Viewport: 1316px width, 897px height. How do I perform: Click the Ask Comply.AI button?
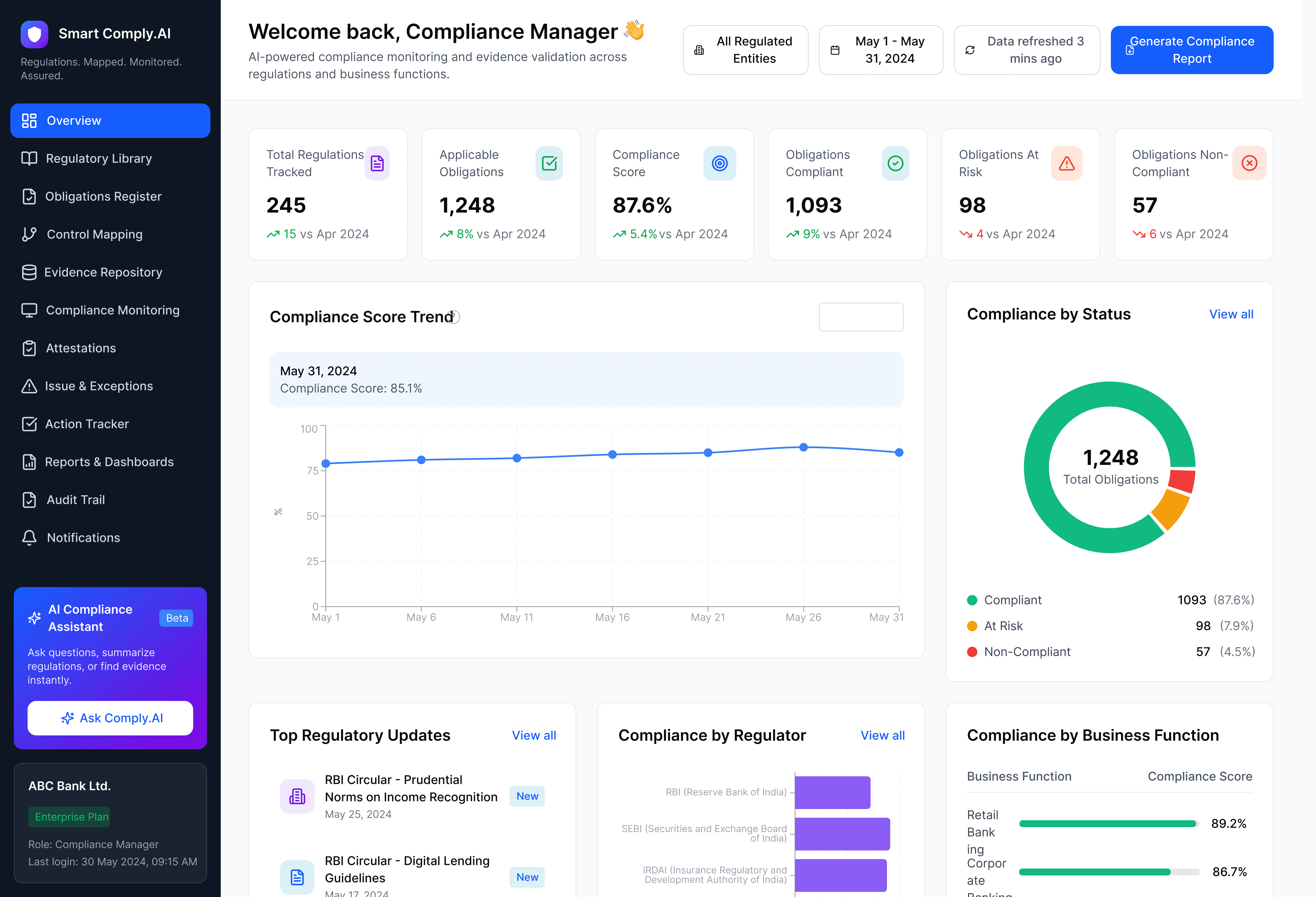coord(110,718)
